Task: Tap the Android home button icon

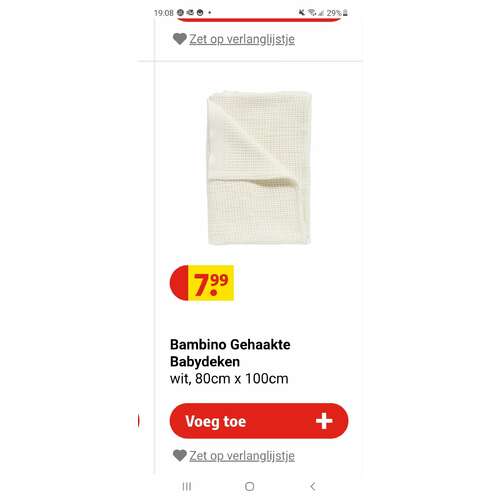Action: coord(249,486)
